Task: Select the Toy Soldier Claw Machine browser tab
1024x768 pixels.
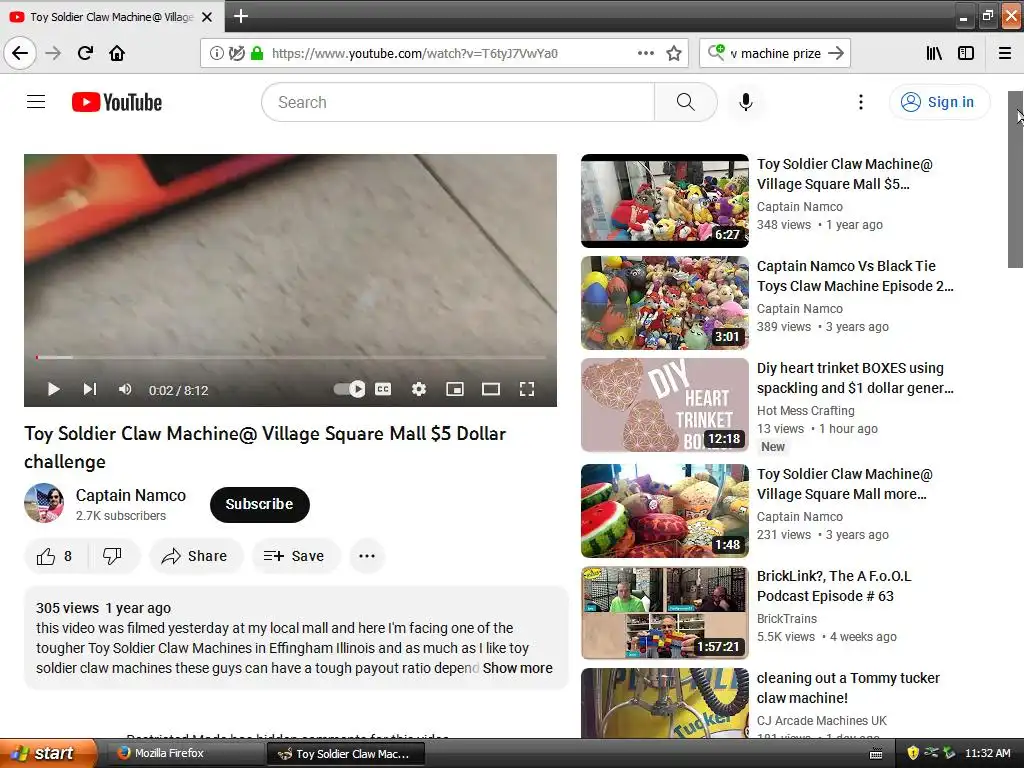Action: click(112, 17)
